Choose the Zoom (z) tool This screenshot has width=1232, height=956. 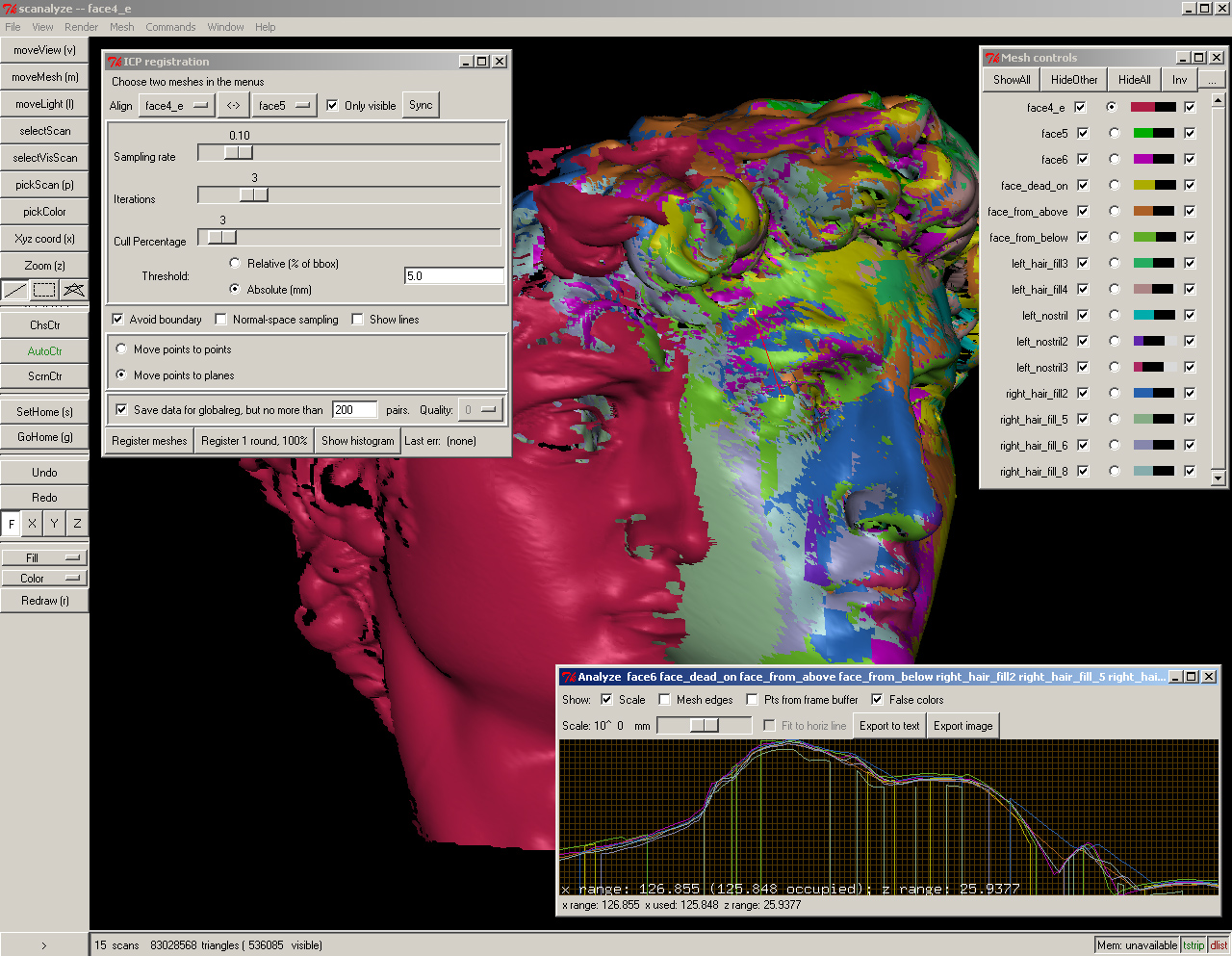(44, 266)
